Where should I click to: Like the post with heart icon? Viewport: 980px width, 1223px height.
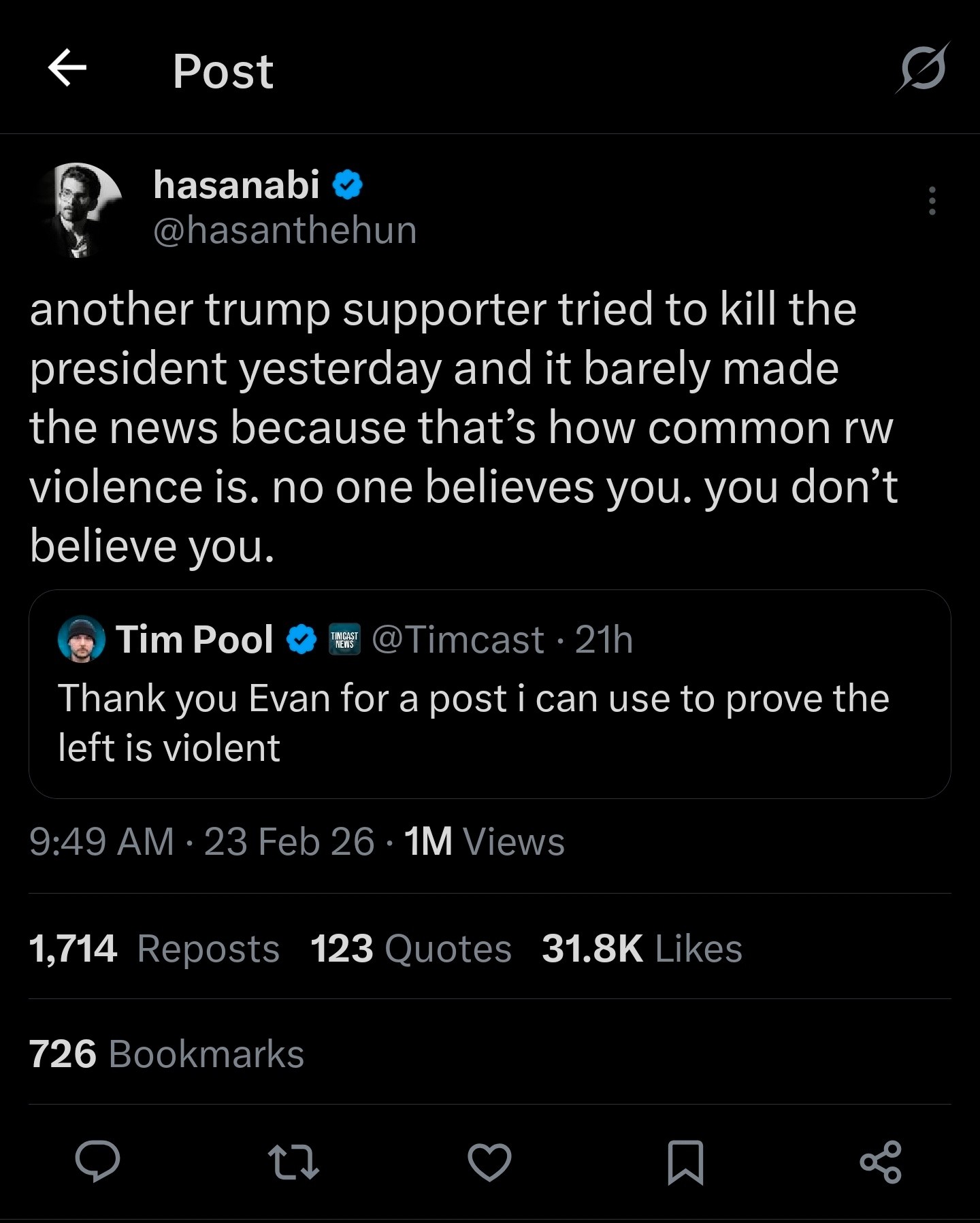point(489,1162)
